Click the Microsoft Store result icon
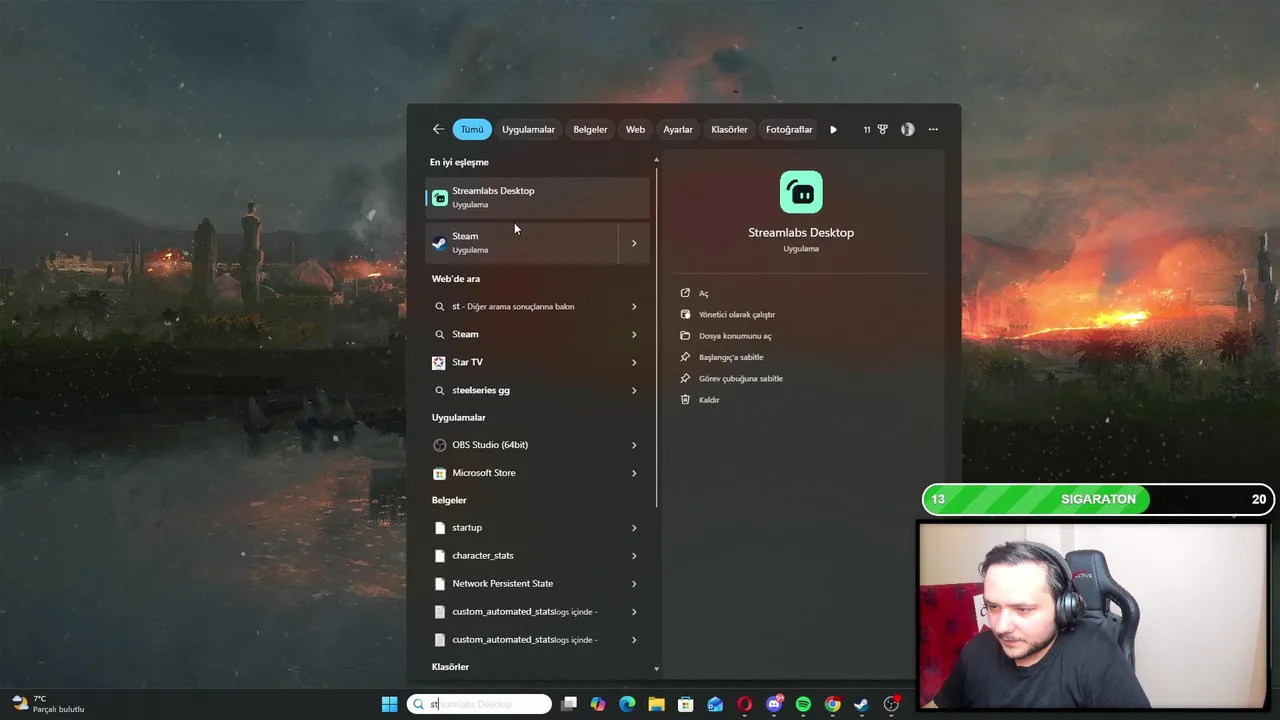The height and width of the screenshot is (720, 1280). point(440,473)
